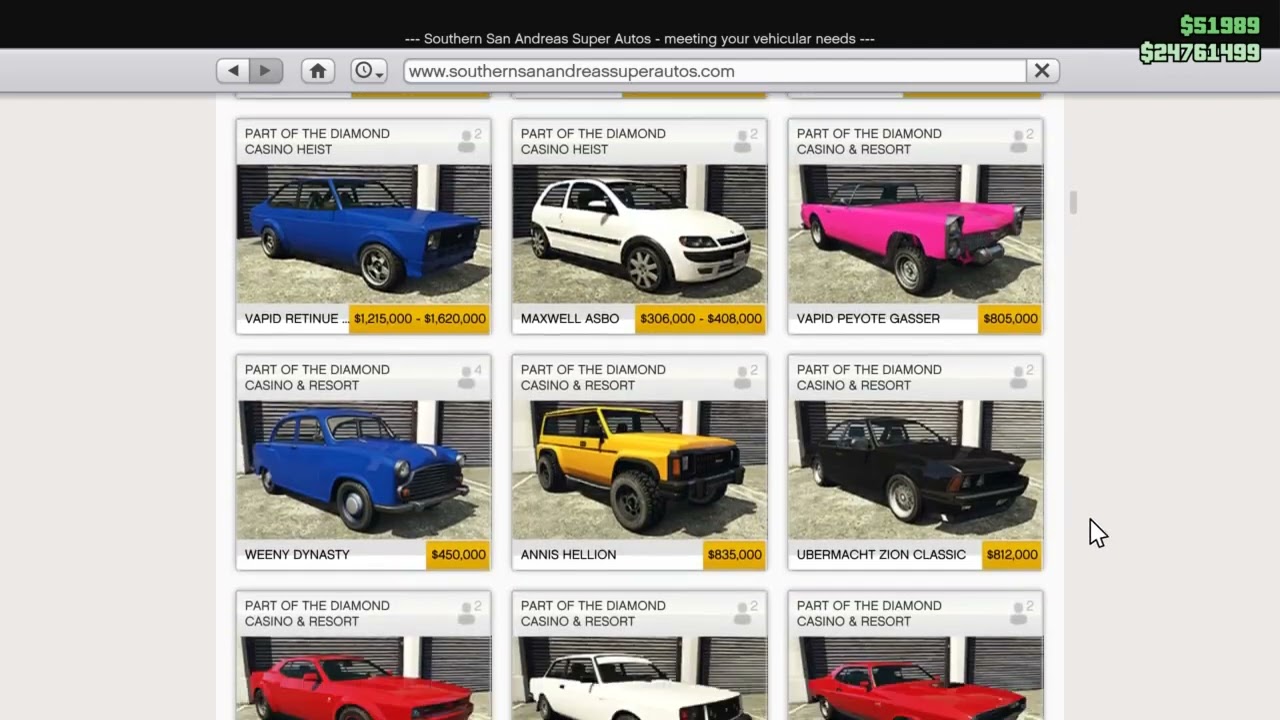Open the black Ubermacht Zion Classic photo
This screenshot has height=720, width=1280.
[916, 470]
